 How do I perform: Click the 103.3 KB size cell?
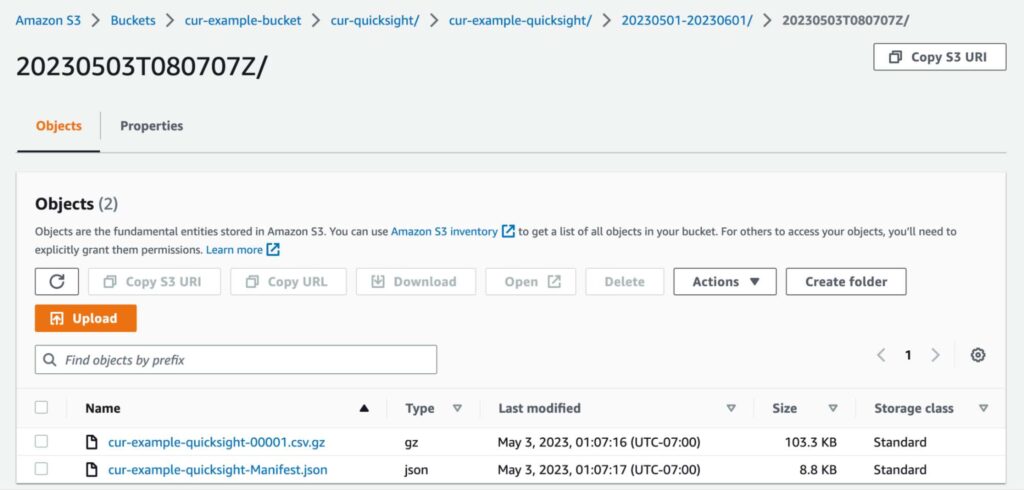[810, 442]
